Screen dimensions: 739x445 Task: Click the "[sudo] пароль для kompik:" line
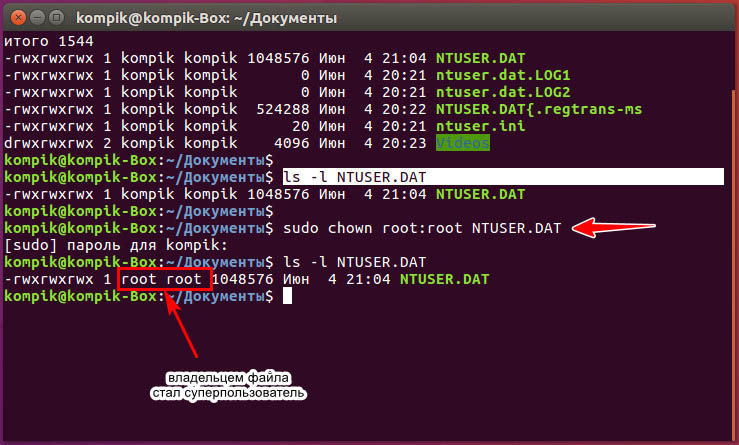[x=116, y=245]
